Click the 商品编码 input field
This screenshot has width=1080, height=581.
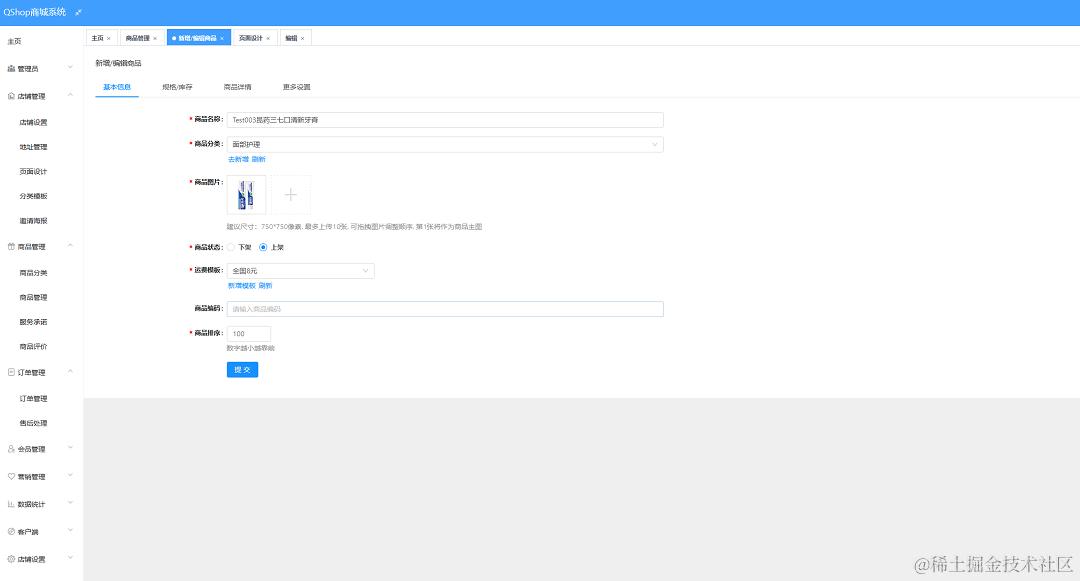(x=445, y=309)
